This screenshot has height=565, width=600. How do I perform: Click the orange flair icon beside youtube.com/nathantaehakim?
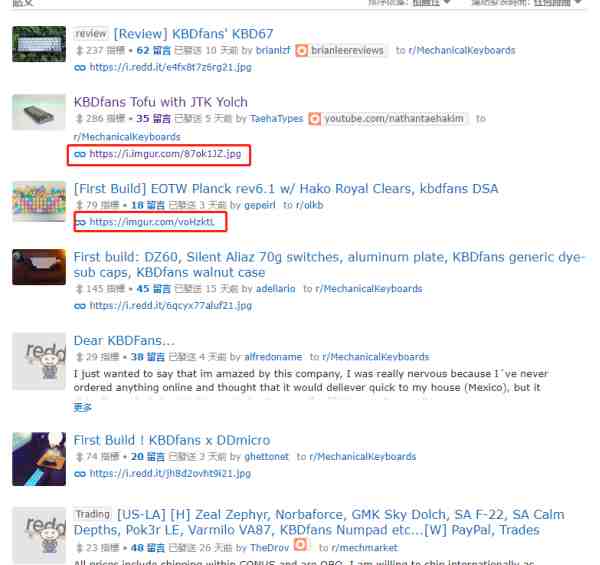coord(315,119)
